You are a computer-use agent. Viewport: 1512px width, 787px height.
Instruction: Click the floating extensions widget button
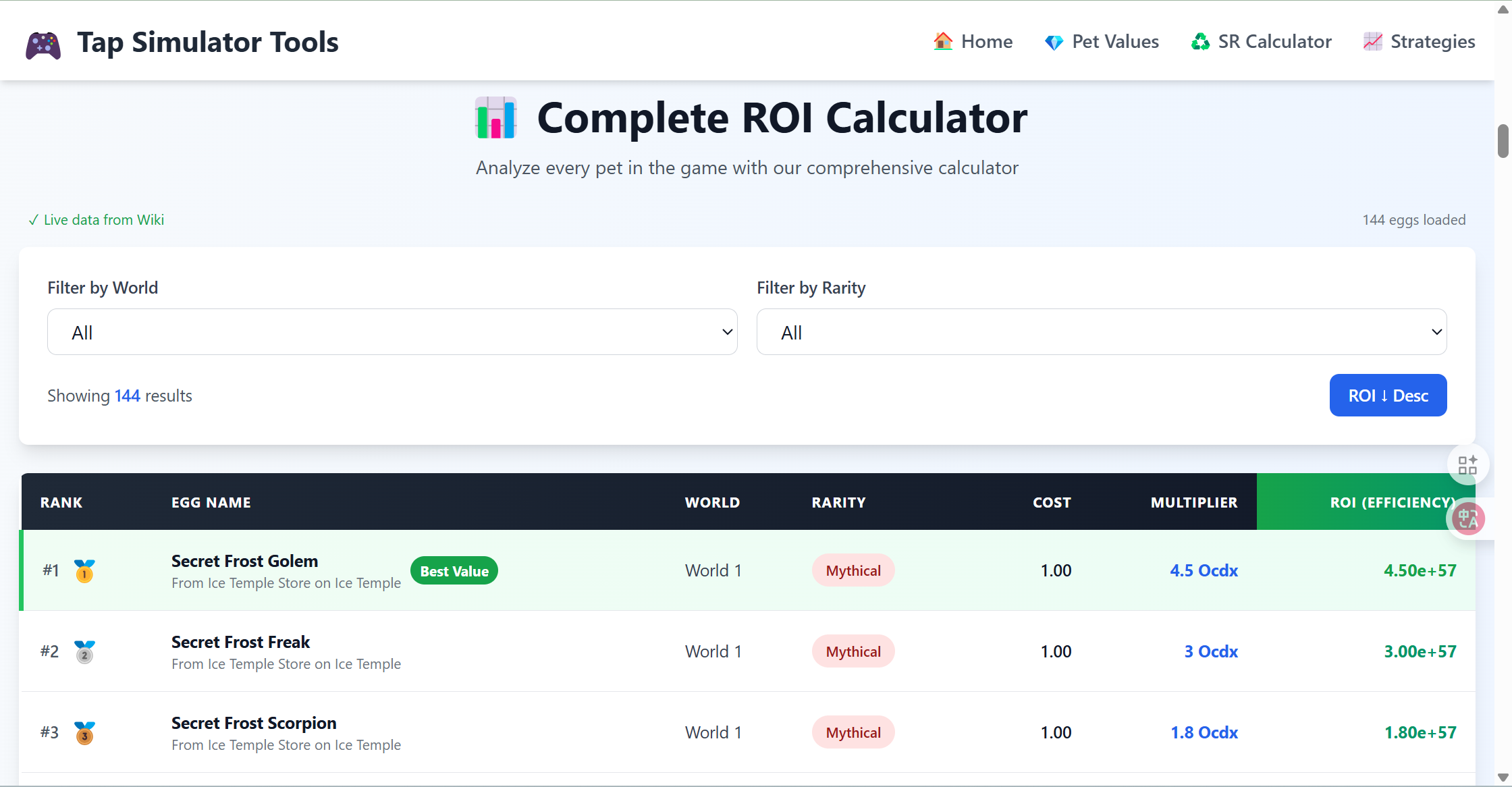(1467, 464)
